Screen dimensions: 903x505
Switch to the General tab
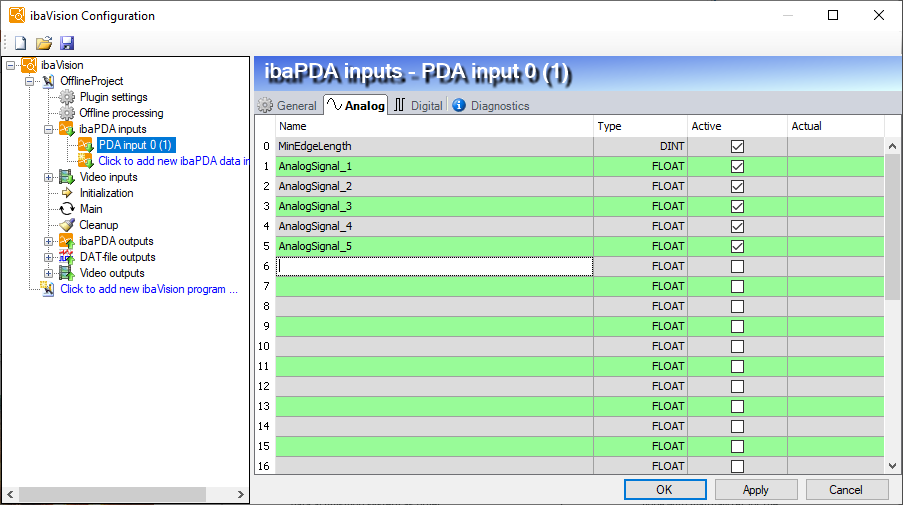(x=288, y=105)
